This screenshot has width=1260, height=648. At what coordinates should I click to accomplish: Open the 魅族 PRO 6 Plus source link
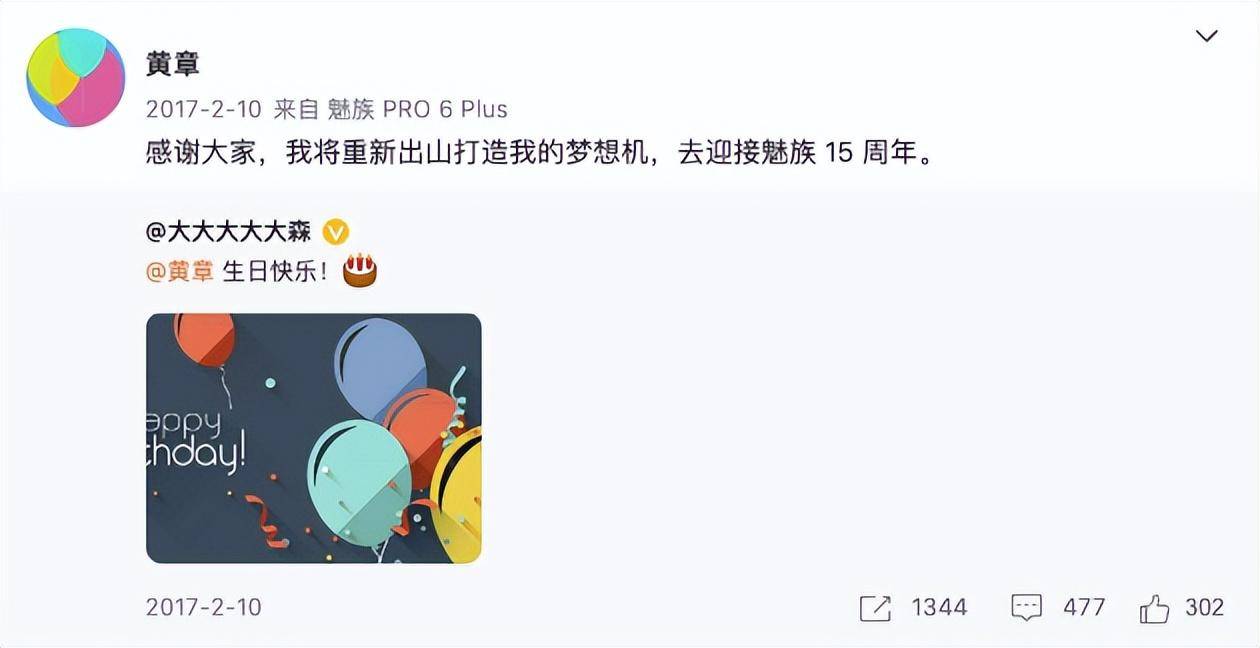pyautogui.click(x=418, y=109)
